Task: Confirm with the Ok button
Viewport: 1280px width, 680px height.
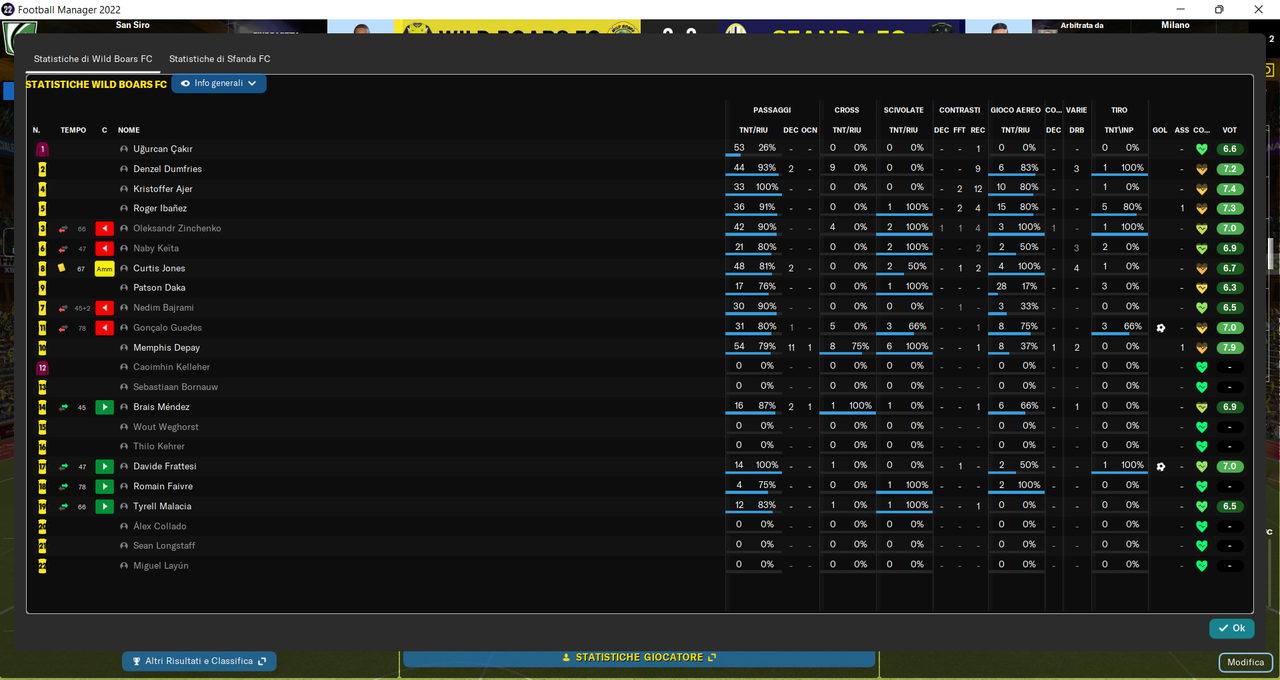Action: click(x=1232, y=628)
